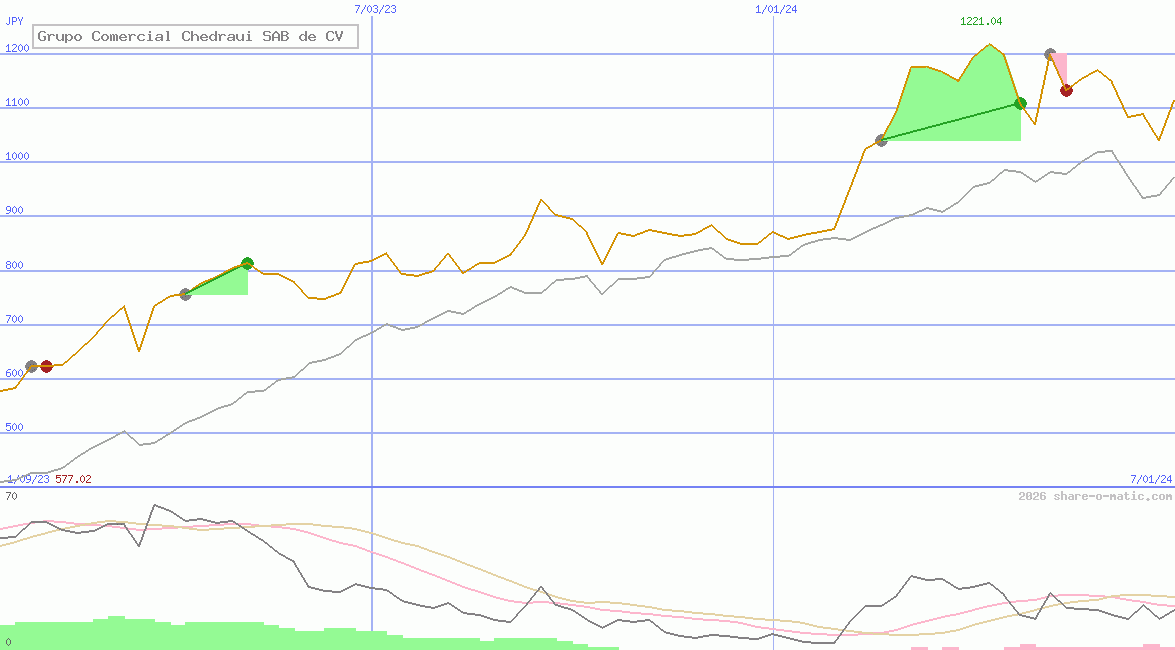The width and height of the screenshot is (1175, 650).
Task: Click green exit marker of largest green region
Action: 1020,103
